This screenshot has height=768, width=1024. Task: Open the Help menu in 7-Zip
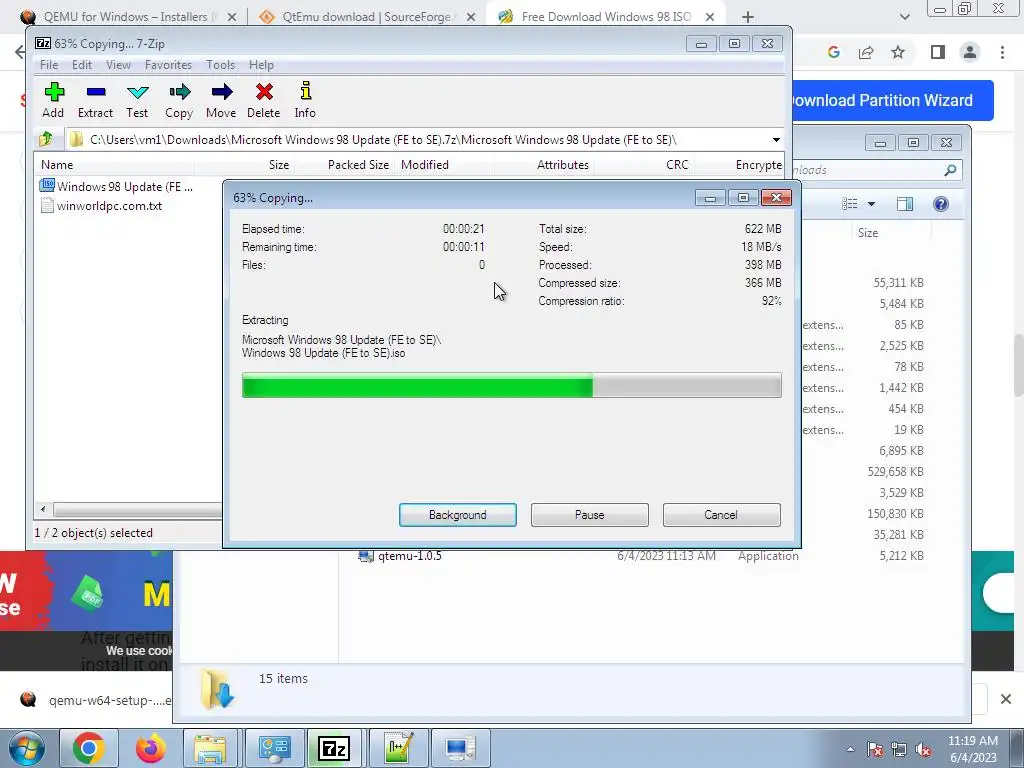click(261, 65)
